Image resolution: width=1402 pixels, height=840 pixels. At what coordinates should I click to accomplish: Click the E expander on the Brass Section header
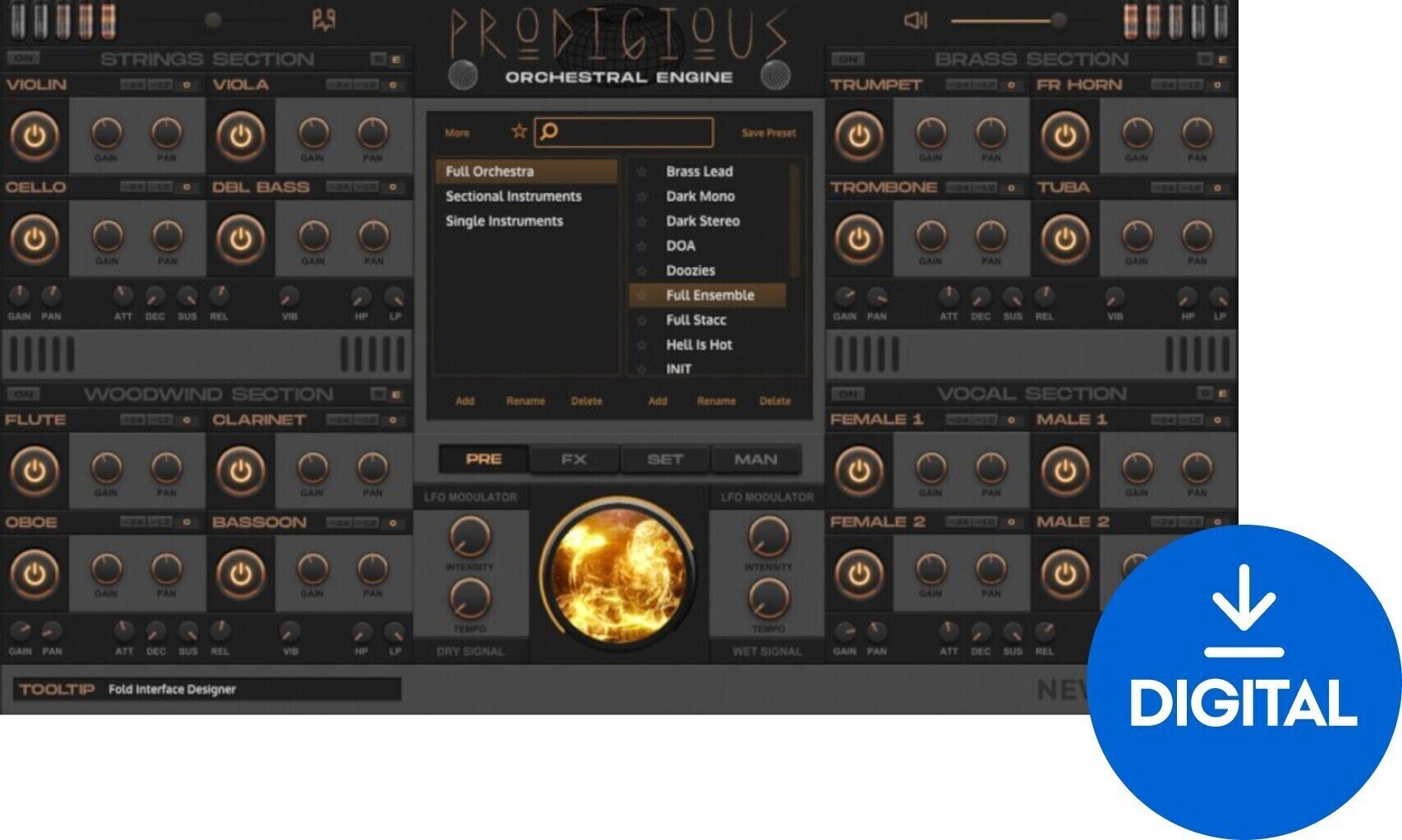click(1224, 59)
